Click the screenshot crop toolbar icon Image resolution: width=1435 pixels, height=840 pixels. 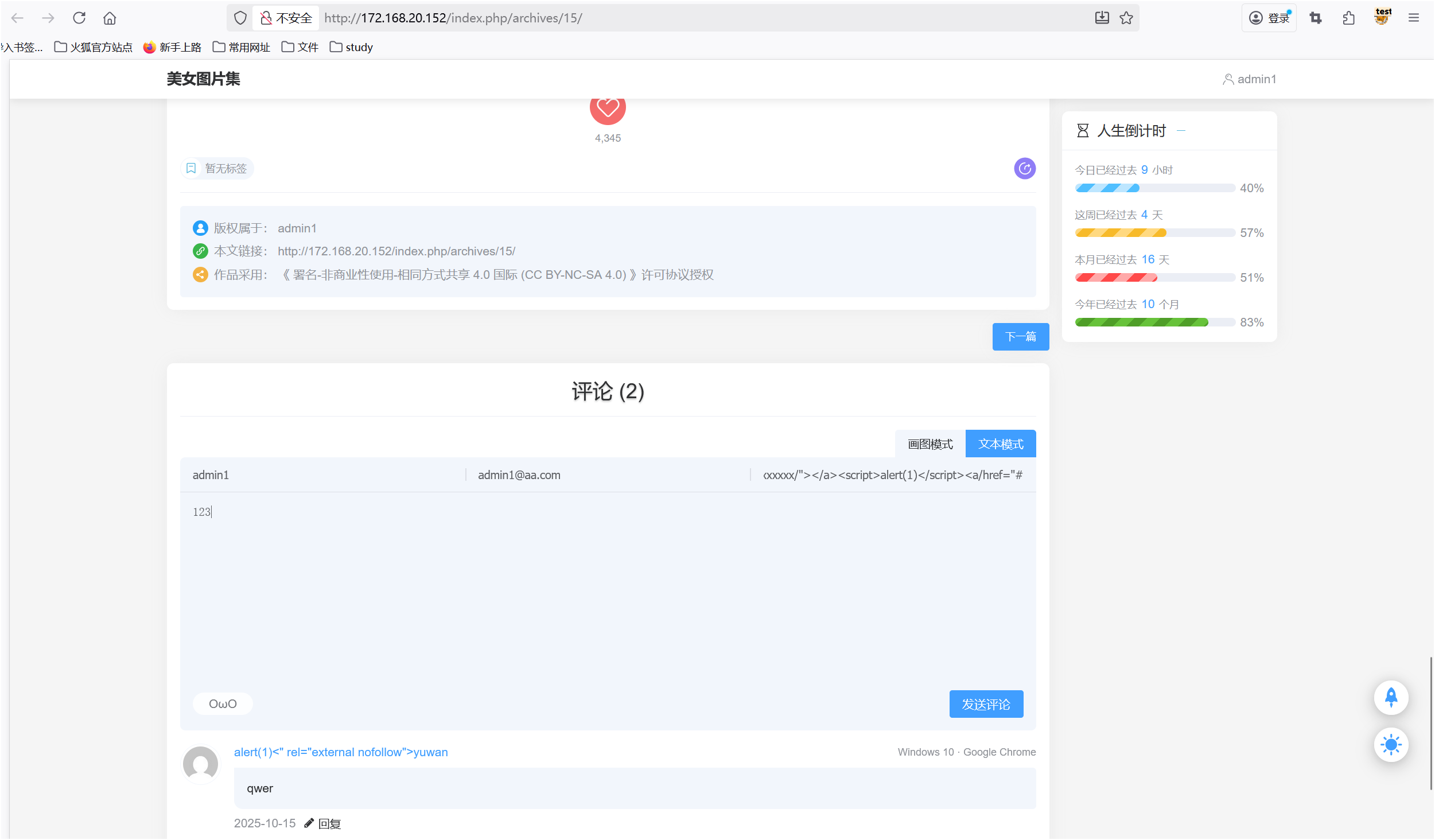(1316, 18)
